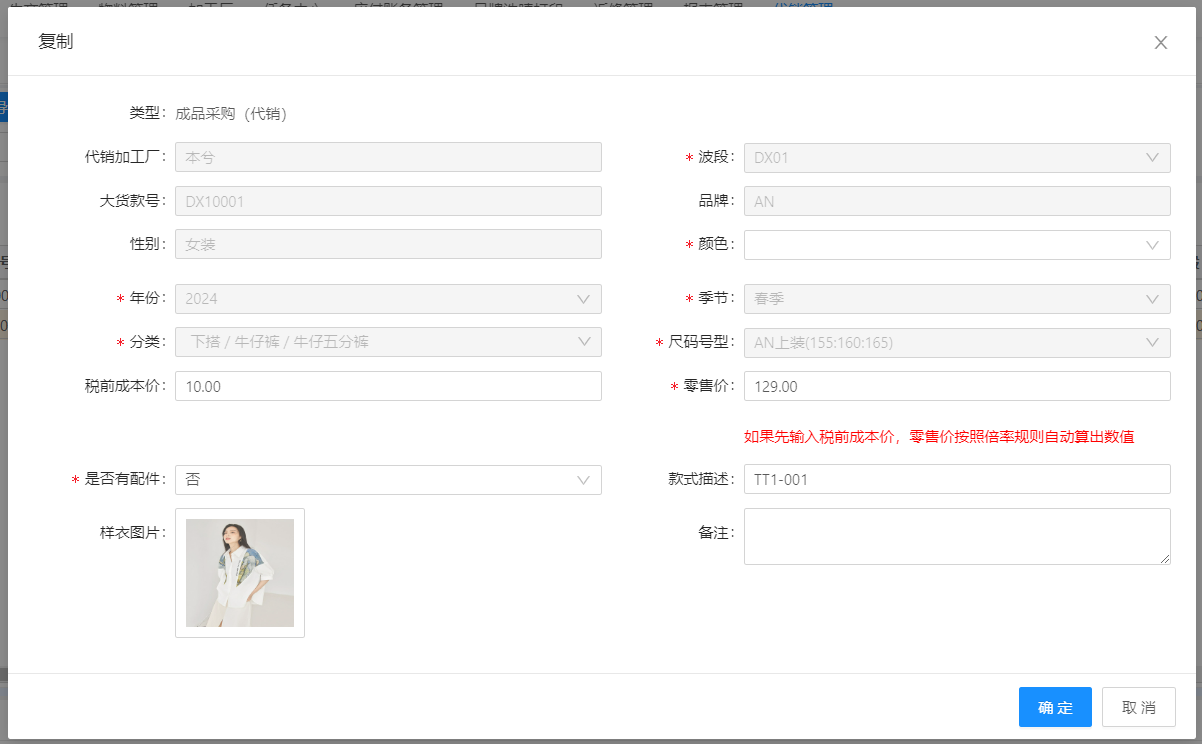The width and height of the screenshot is (1202, 744).
Task: Expand the 尺码号型 dropdown
Action: pyautogui.click(x=956, y=343)
